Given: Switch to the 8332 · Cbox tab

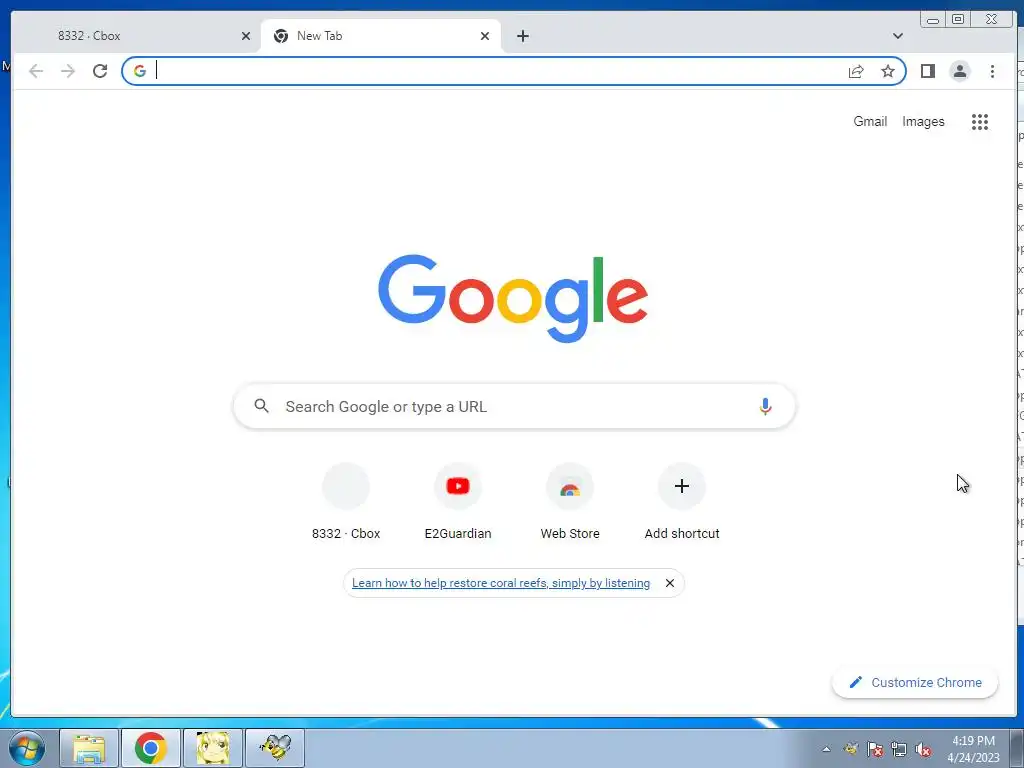Looking at the screenshot, I should (136, 36).
